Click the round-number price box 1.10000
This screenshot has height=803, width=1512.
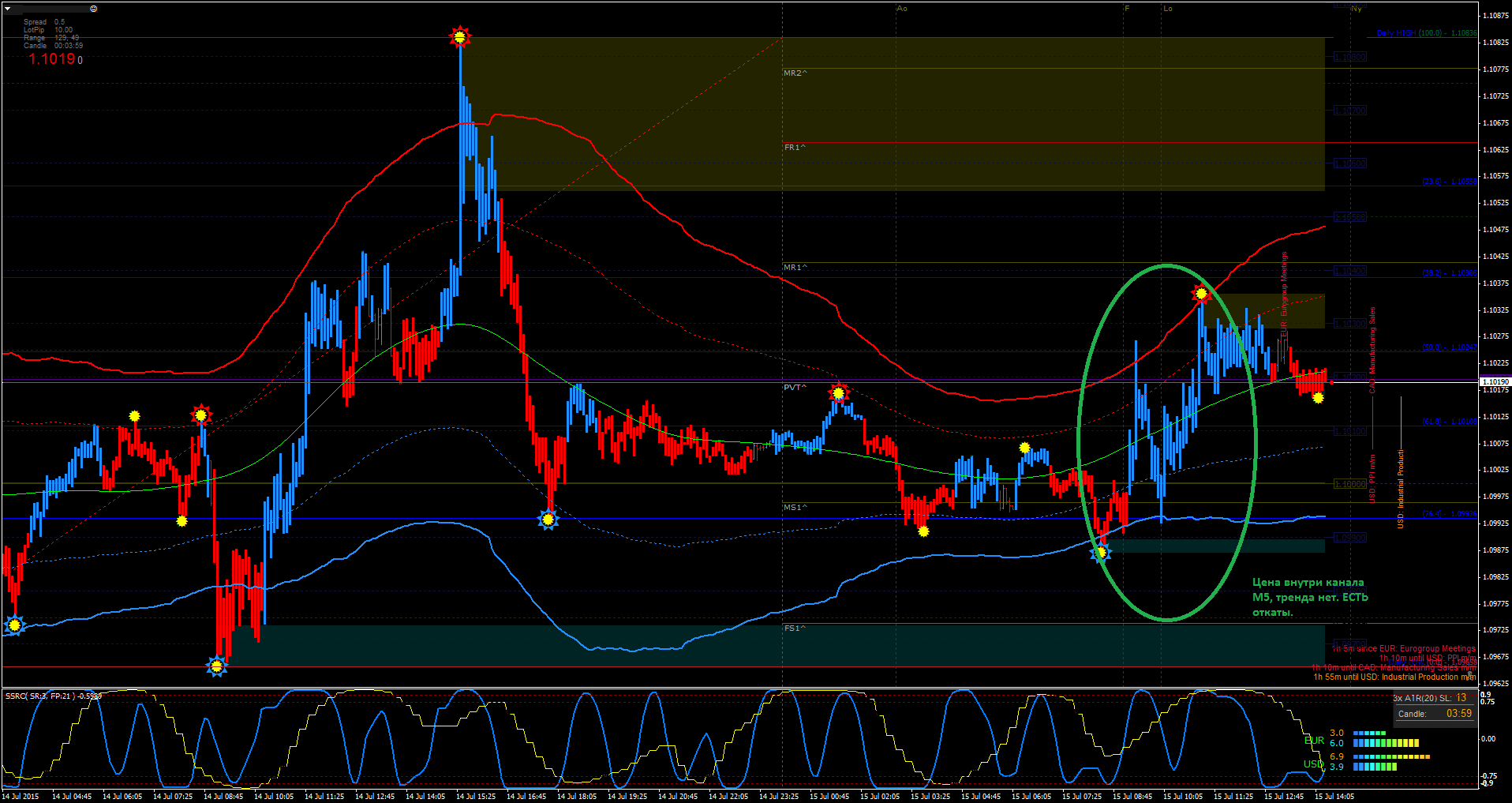click(1349, 484)
